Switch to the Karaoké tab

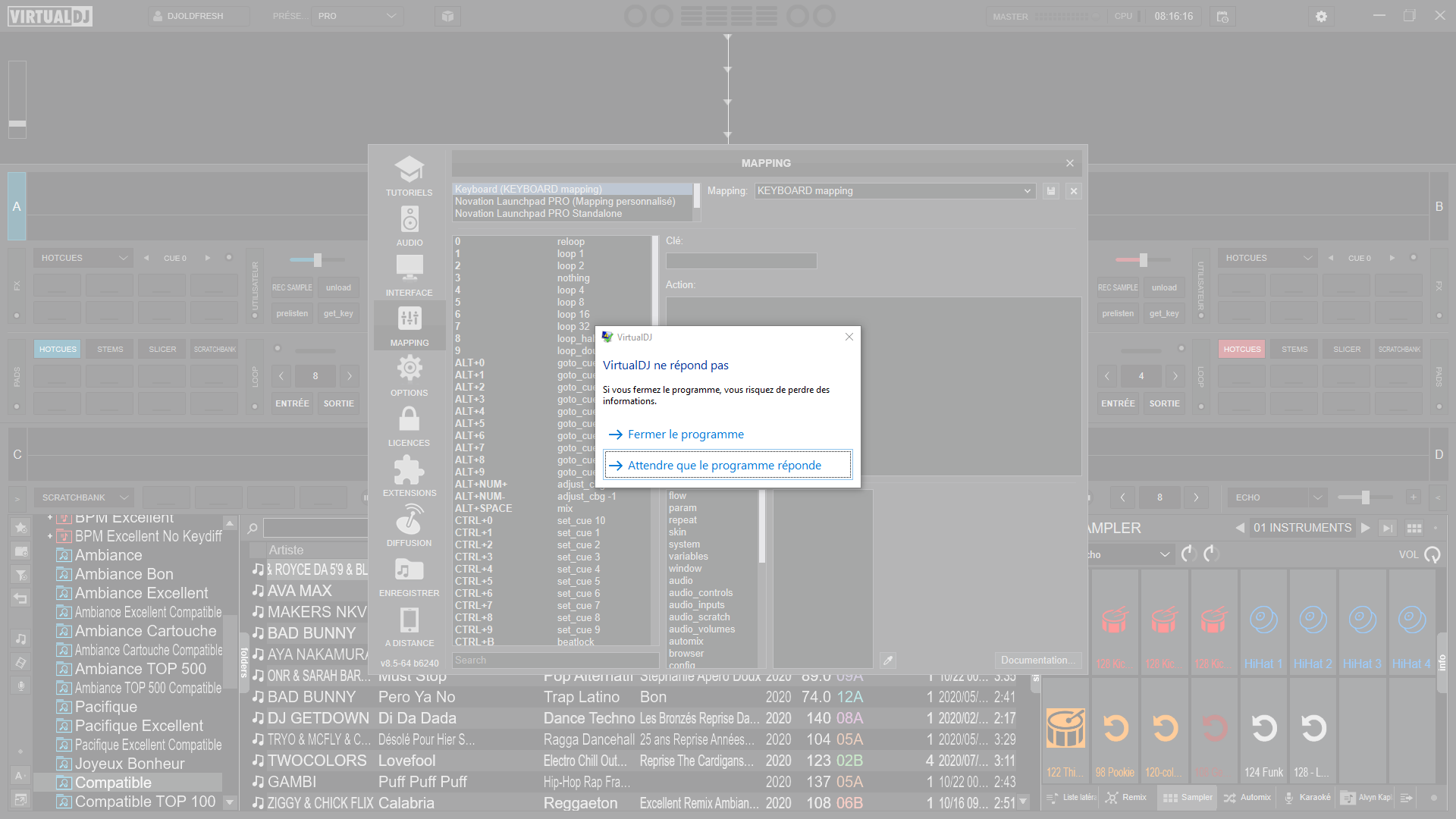[1307, 797]
